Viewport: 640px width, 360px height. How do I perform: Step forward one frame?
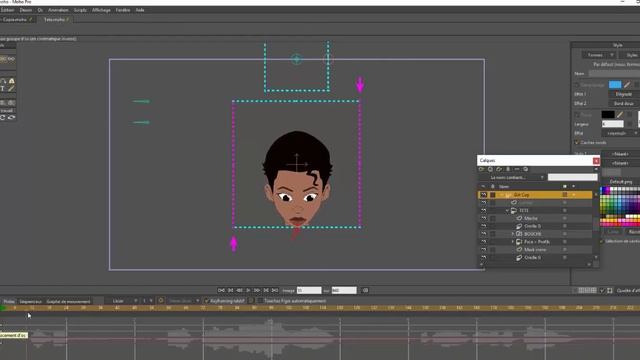point(257,290)
